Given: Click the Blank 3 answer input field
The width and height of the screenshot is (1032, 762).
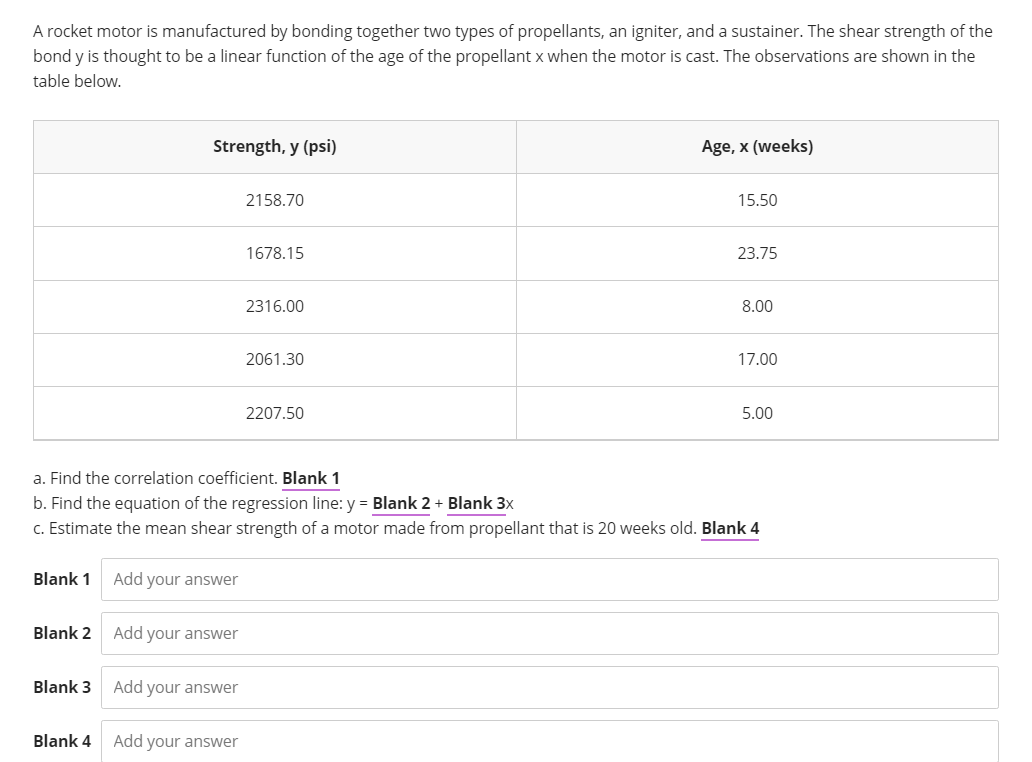Looking at the screenshot, I should 549,688.
